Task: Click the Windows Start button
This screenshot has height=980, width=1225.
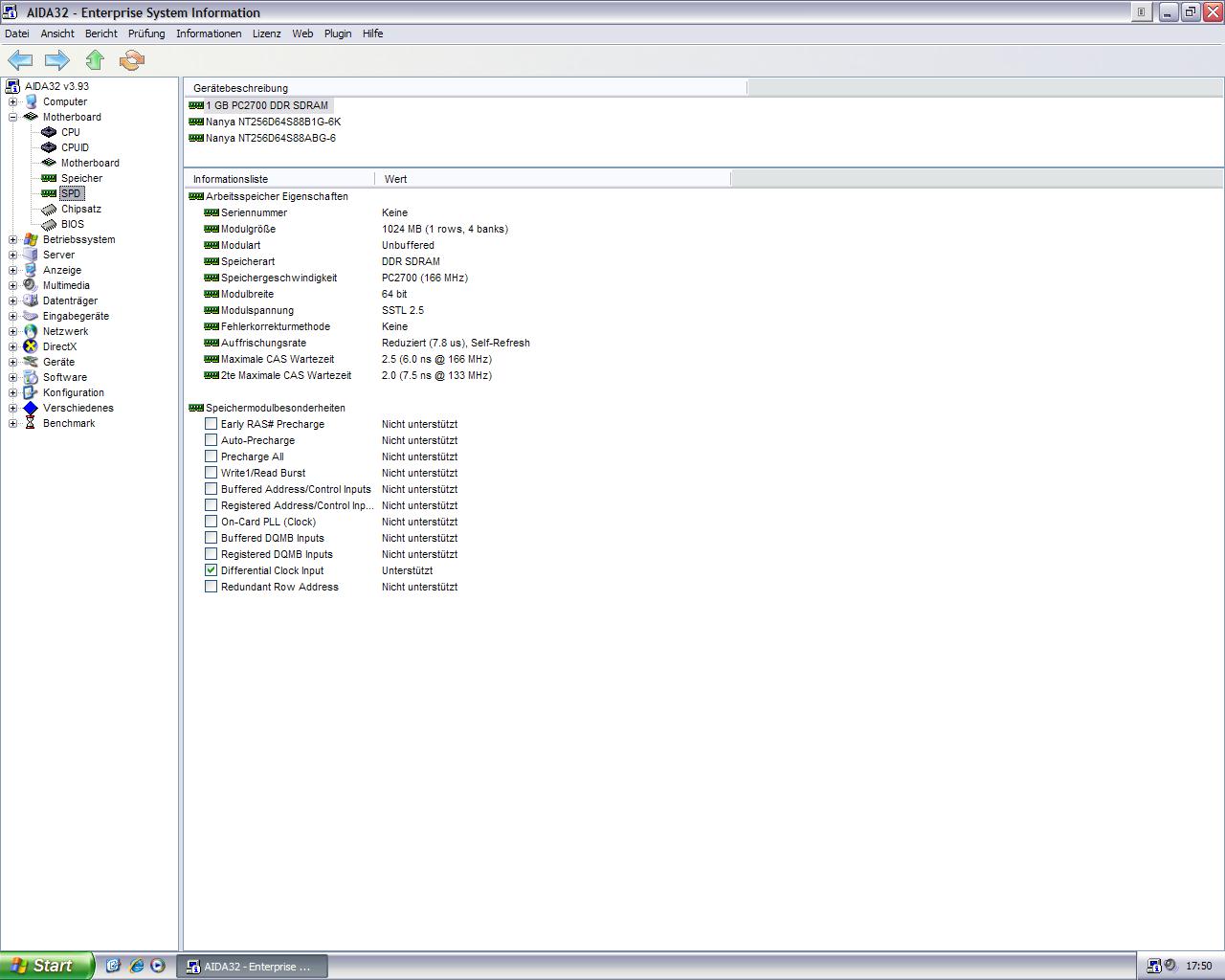Action: tap(47, 966)
